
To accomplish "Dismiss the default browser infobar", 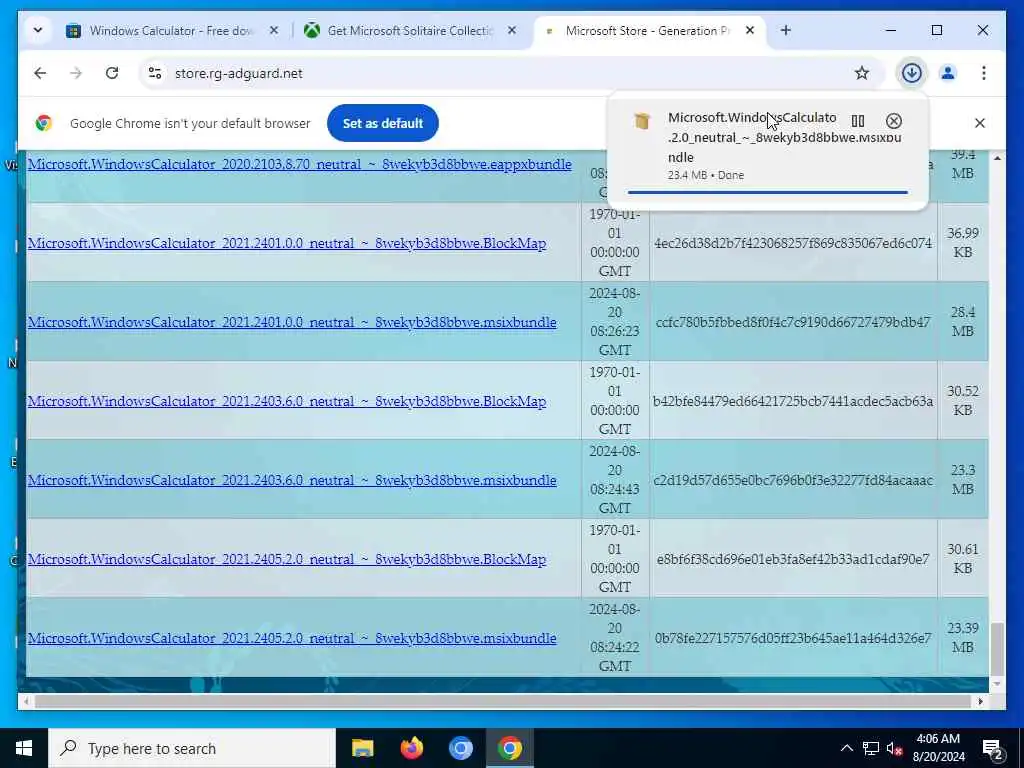I will [980, 123].
